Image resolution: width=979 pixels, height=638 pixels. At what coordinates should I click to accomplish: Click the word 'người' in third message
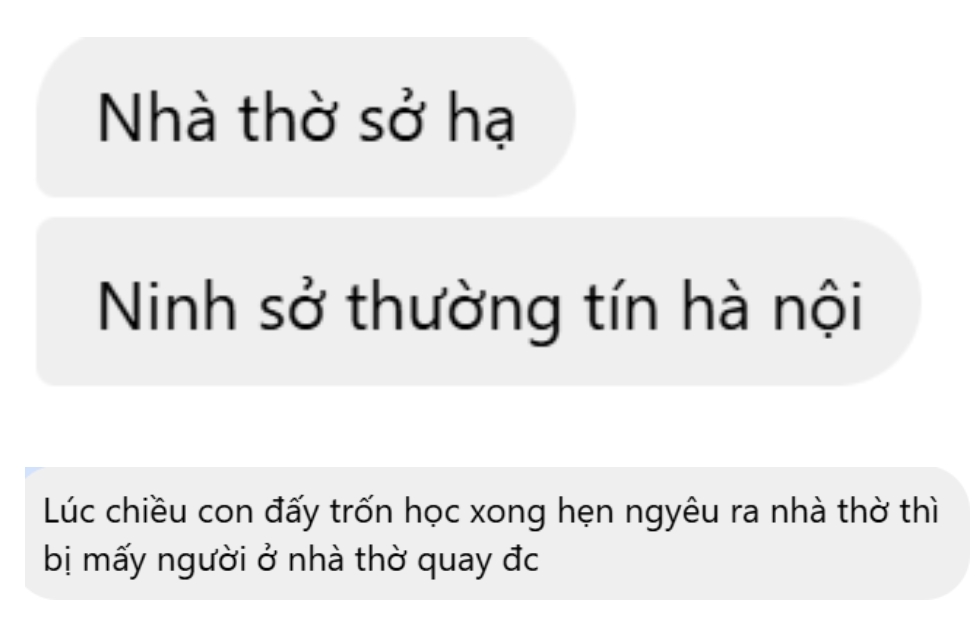pos(202,560)
